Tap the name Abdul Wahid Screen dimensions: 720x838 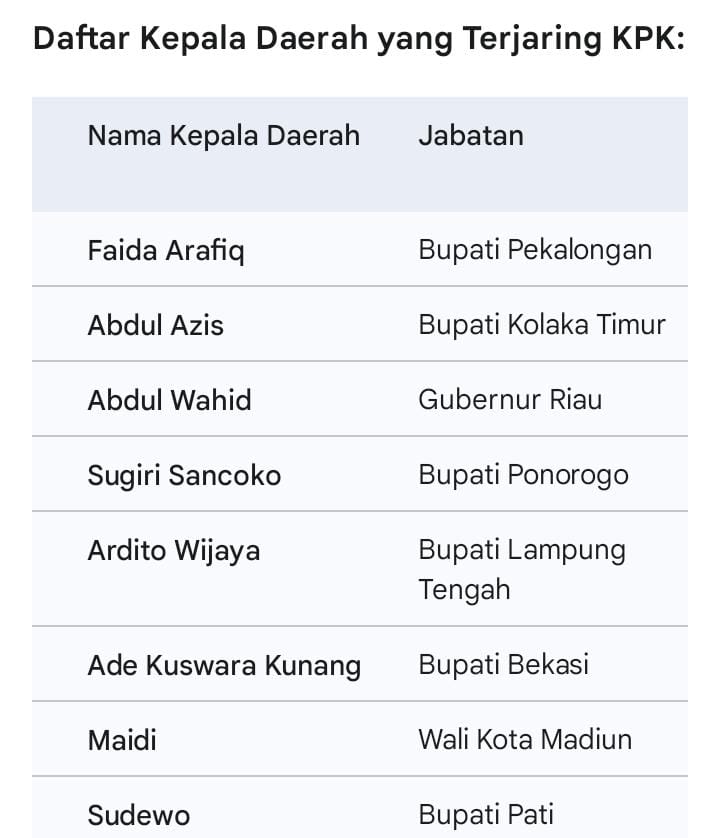170,400
